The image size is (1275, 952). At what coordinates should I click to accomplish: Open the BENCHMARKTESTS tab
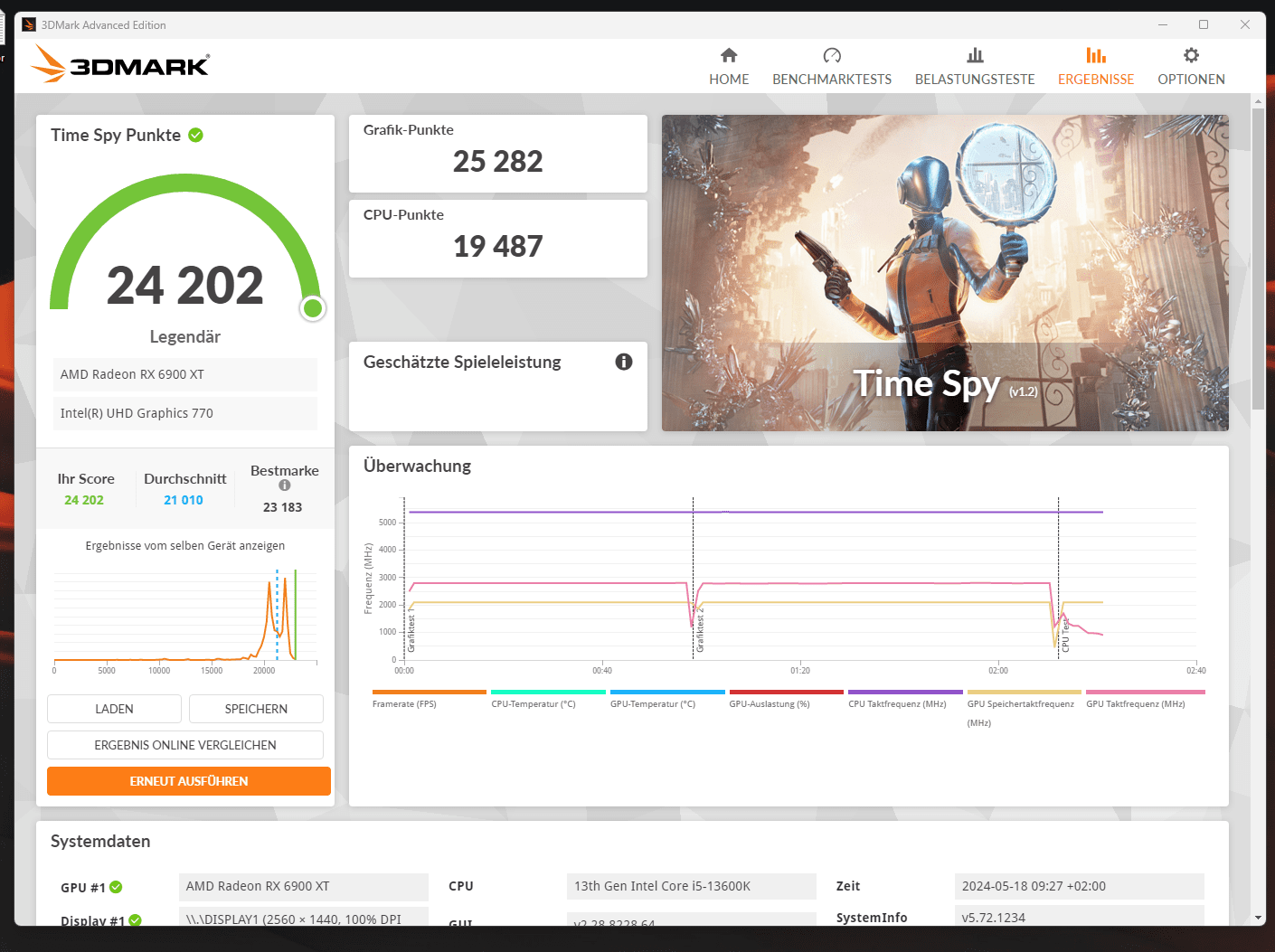pyautogui.click(x=832, y=67)
